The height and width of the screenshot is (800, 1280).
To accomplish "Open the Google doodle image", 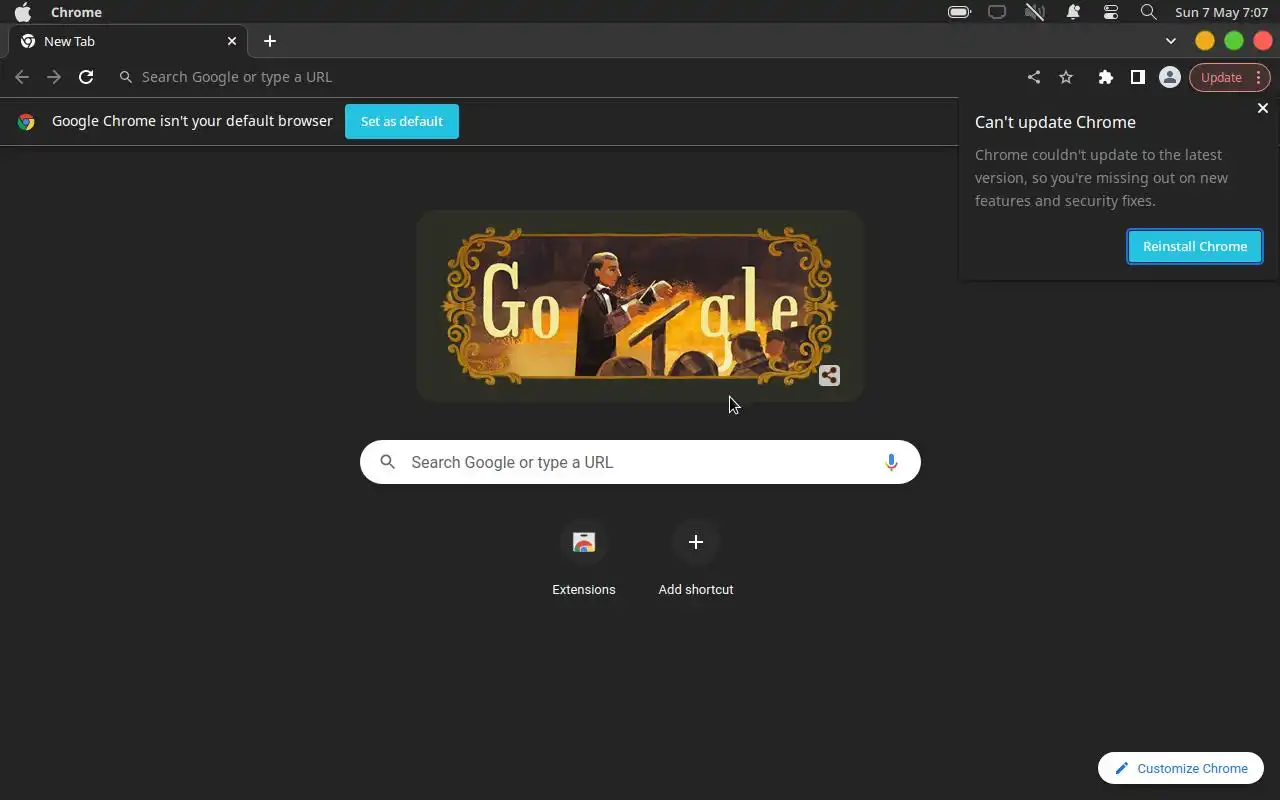I will 640,306.
